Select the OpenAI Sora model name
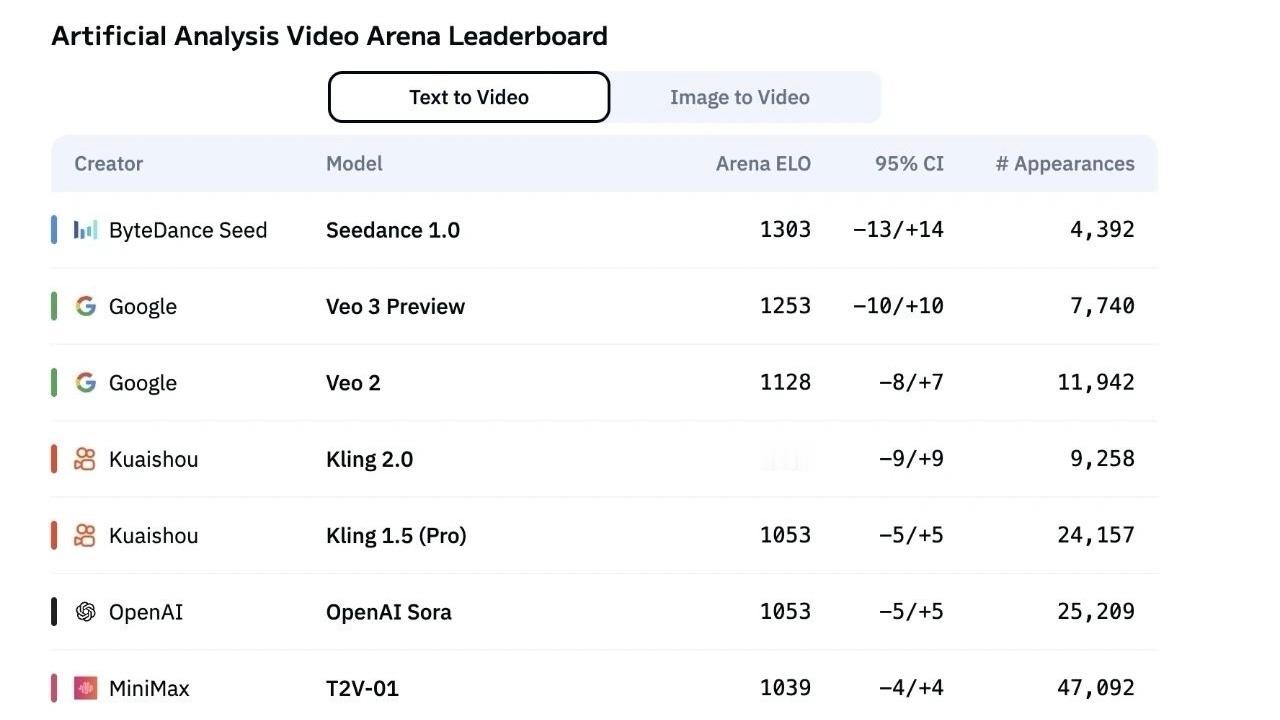1280x720 pixels. point(389,612)
